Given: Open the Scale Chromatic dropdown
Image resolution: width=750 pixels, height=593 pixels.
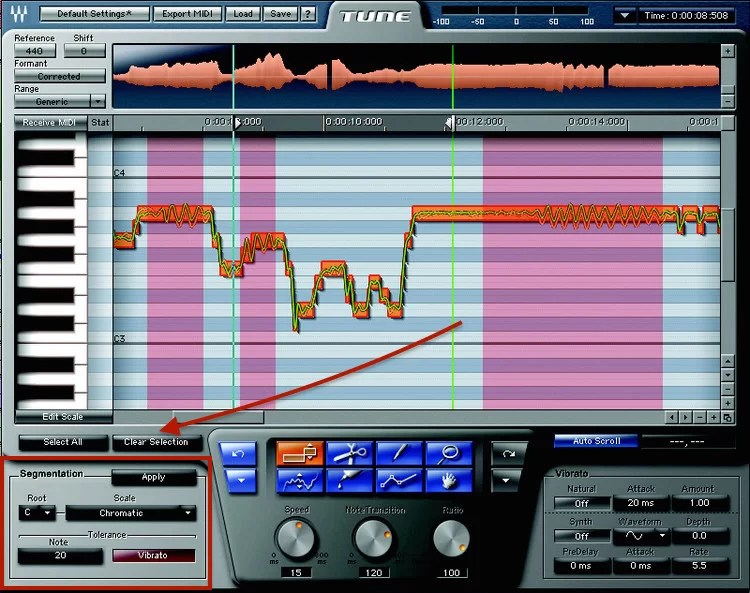Looking at the screenshot, I should click(131, 513).
